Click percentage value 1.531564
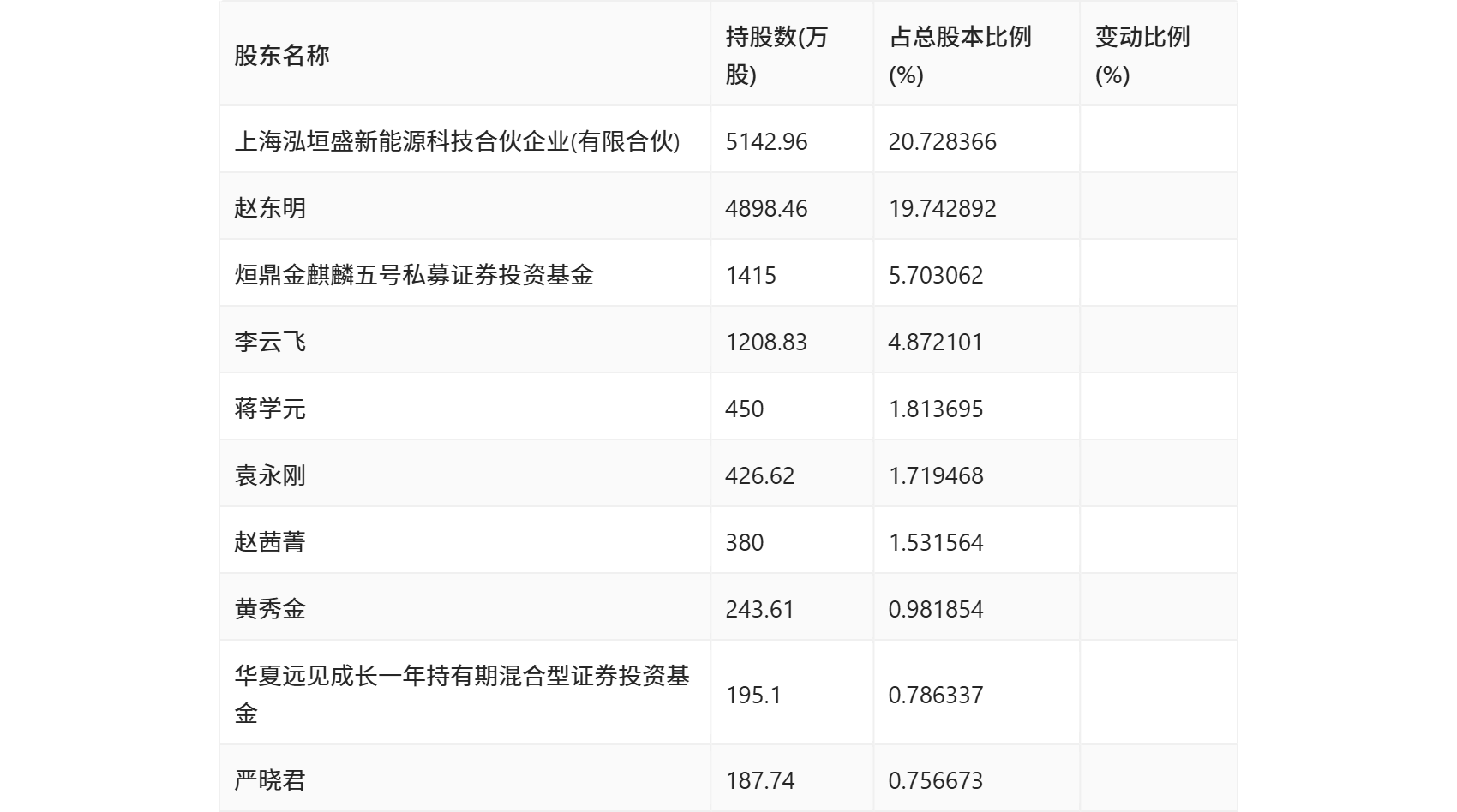The height and width of the screenshot is (812, 1457). (936, 542)
